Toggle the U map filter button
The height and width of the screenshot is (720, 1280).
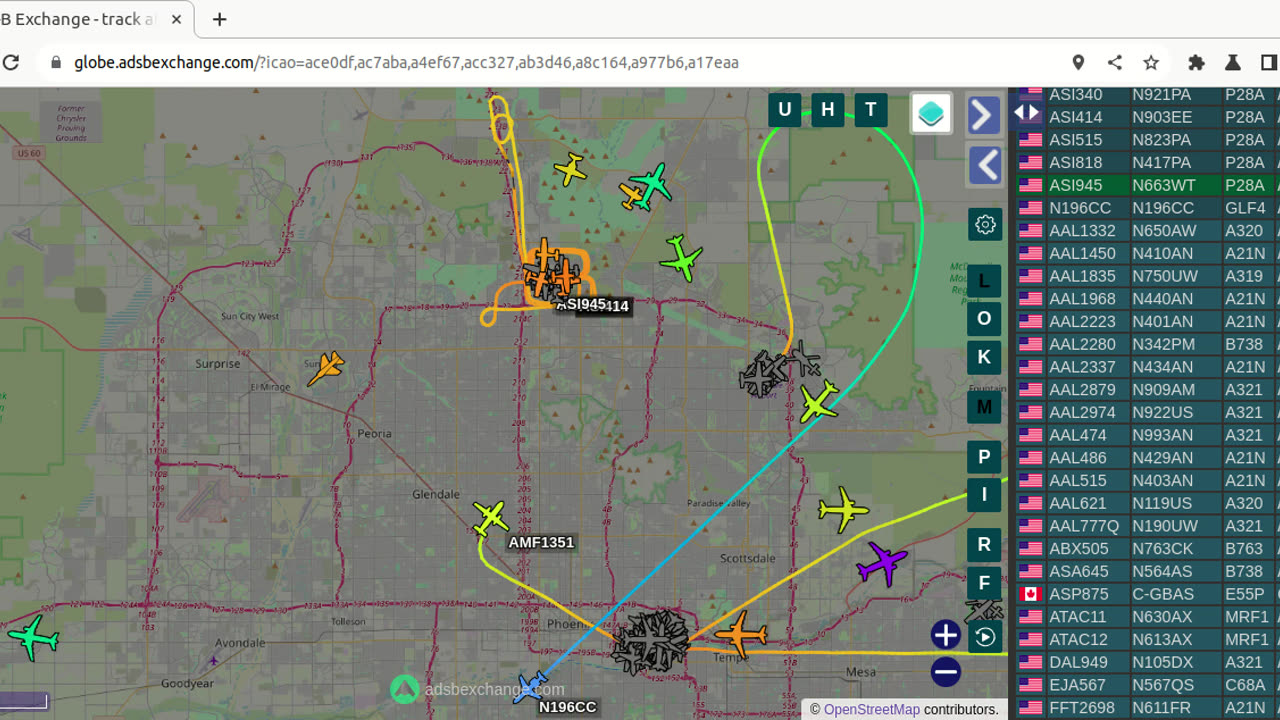click(784, 110)
